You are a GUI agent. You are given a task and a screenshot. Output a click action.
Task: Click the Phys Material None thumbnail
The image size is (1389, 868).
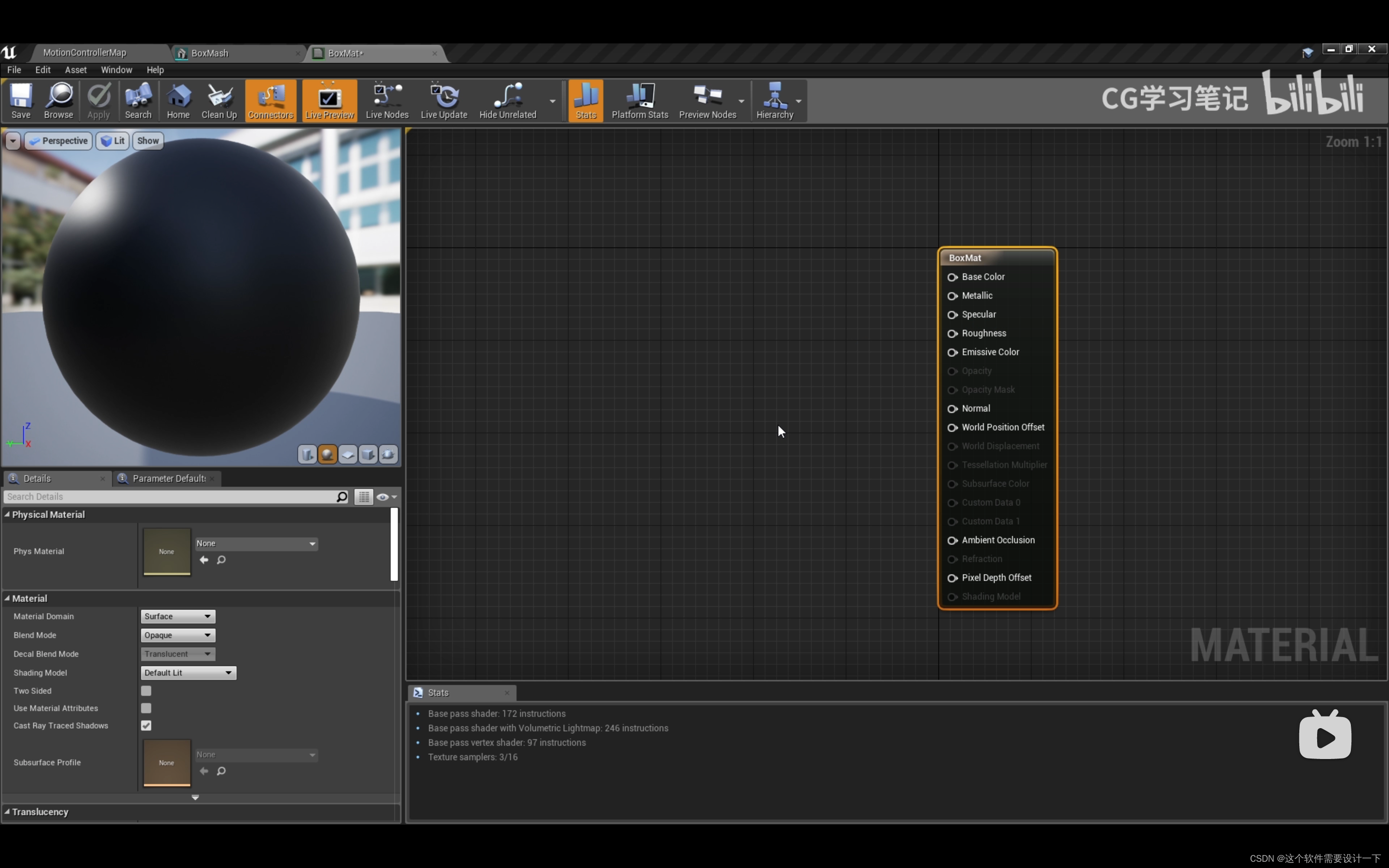[x=166, y=551]
